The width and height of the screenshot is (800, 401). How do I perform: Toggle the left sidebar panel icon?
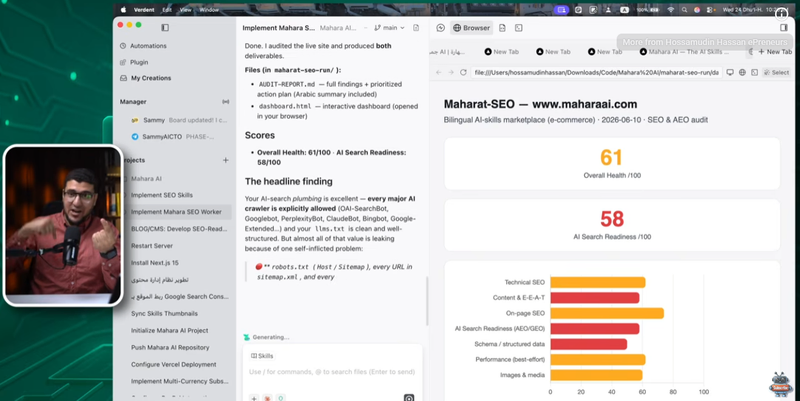[x=165, y=28]
